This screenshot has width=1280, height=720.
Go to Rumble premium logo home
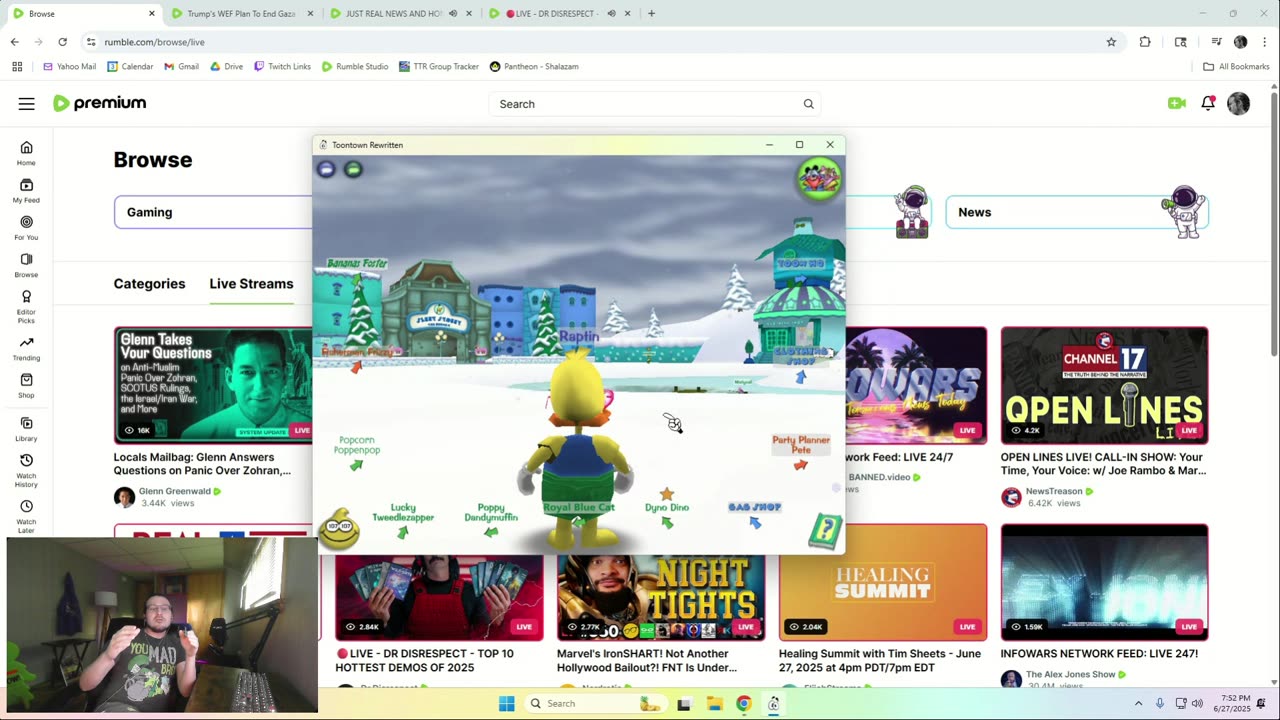(x=100, y=103)
